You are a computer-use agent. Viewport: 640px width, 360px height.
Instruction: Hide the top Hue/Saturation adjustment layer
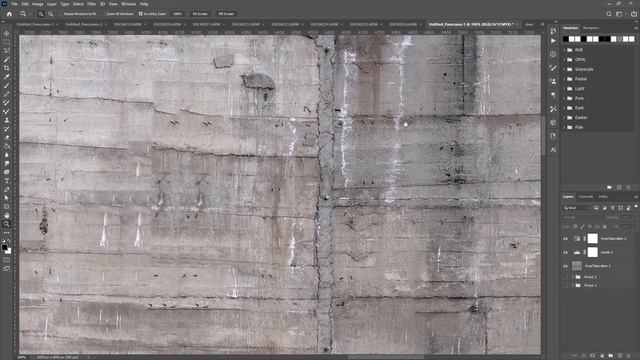pos(565,239)
